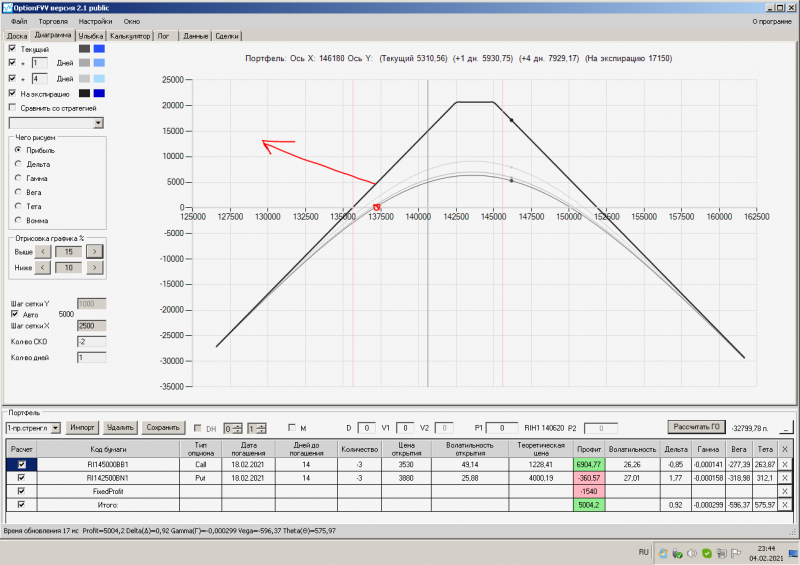Open the О программе menu item

click(772, 21)
